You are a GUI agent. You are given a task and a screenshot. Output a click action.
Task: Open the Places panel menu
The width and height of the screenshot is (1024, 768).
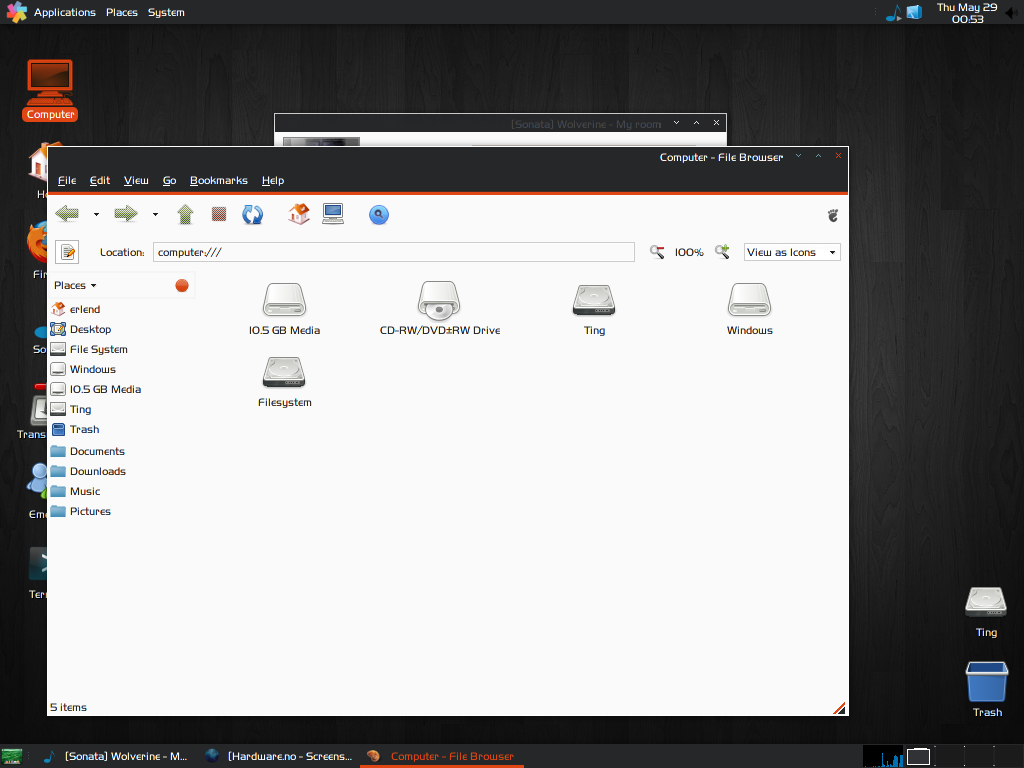pos(122,12)
